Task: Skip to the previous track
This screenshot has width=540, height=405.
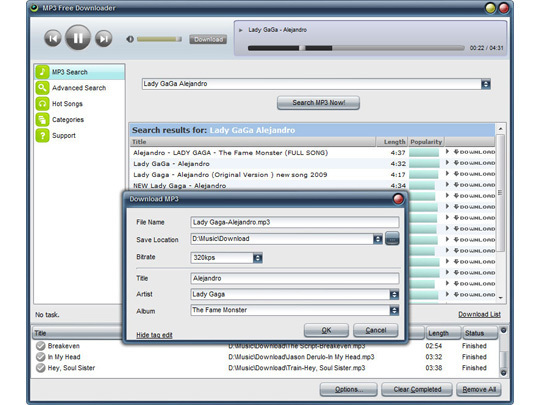Action: click(x=53, y=38)
